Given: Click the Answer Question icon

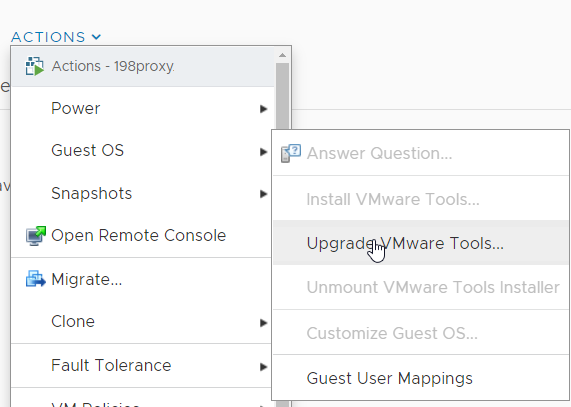Looking at the screenshot, I should 291,153.
